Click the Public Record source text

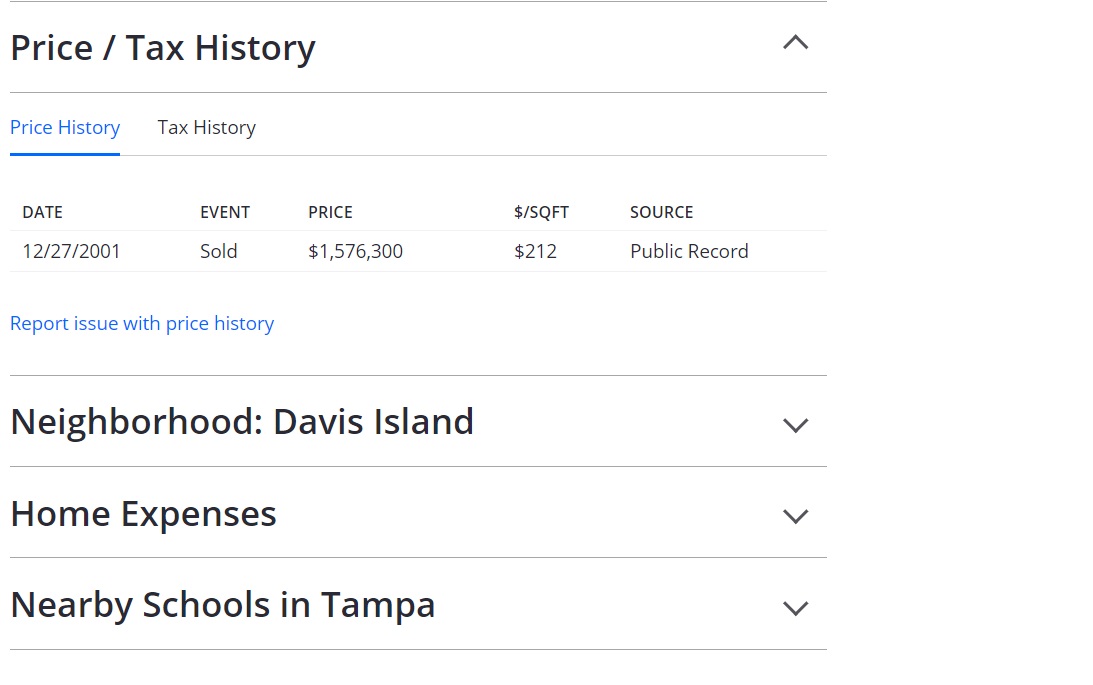[688, 251]
